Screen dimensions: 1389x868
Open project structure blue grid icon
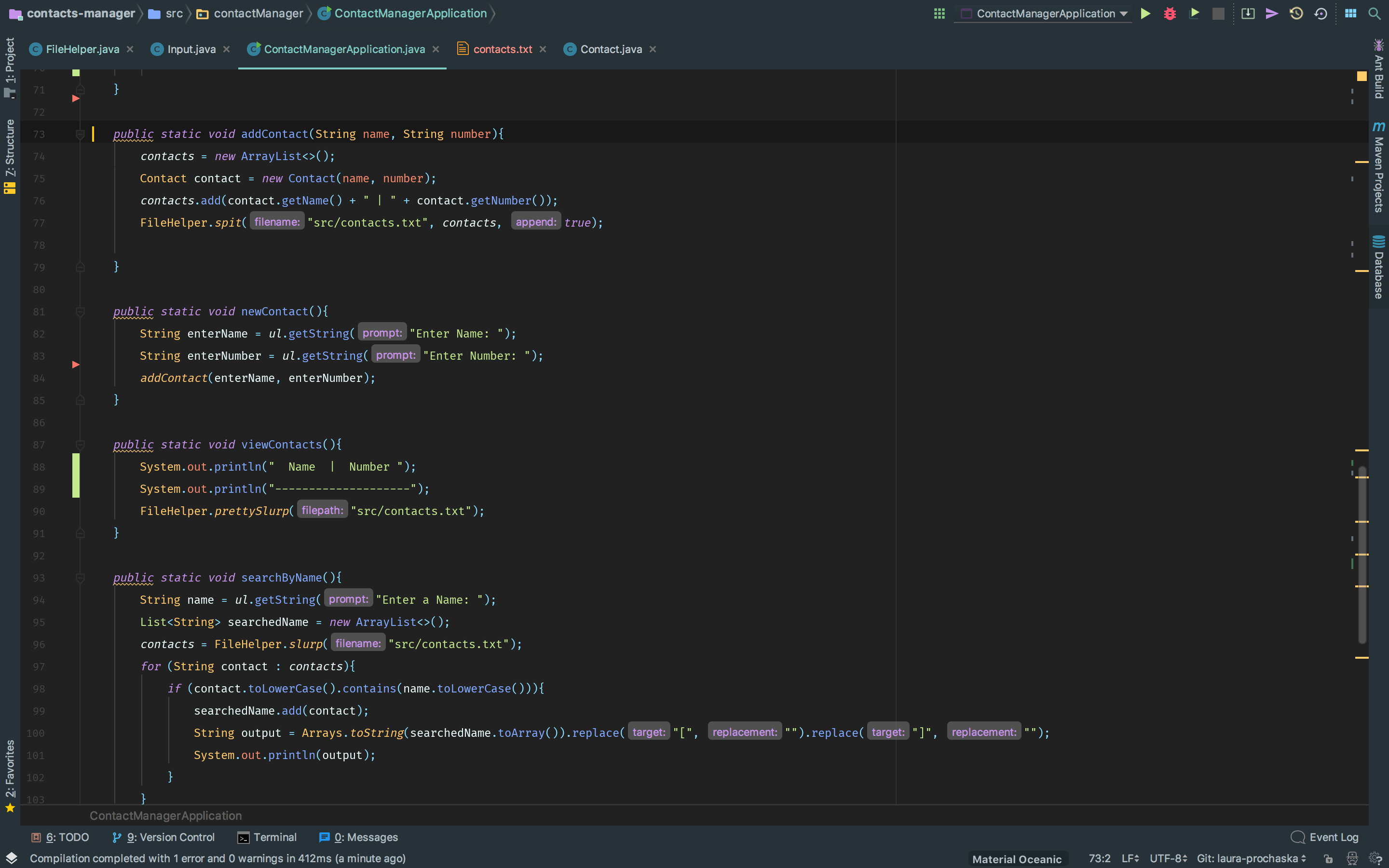[x=1350, y=14]
